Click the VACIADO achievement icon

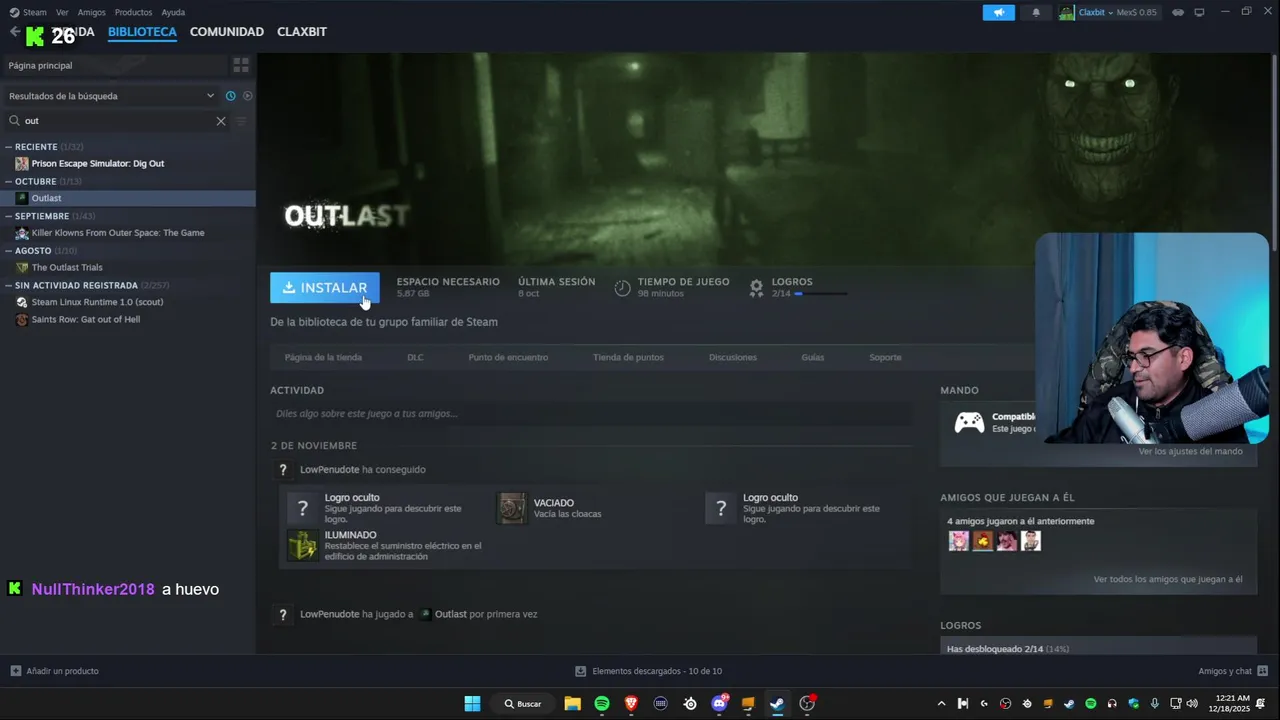click(512, 508)
